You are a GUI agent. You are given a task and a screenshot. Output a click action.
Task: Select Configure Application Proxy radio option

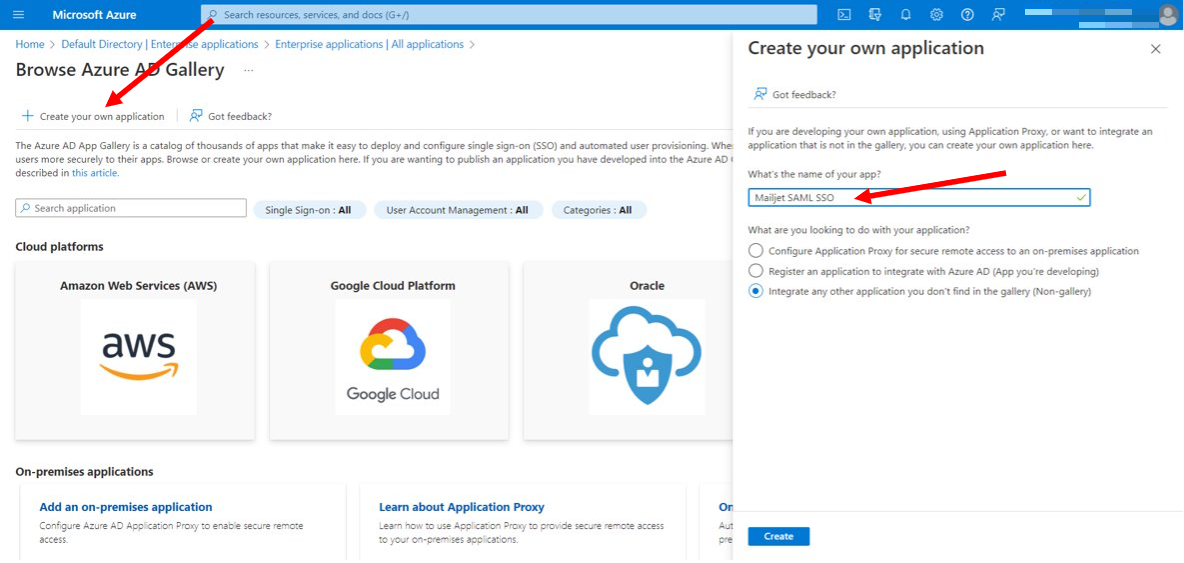point(755,251)
